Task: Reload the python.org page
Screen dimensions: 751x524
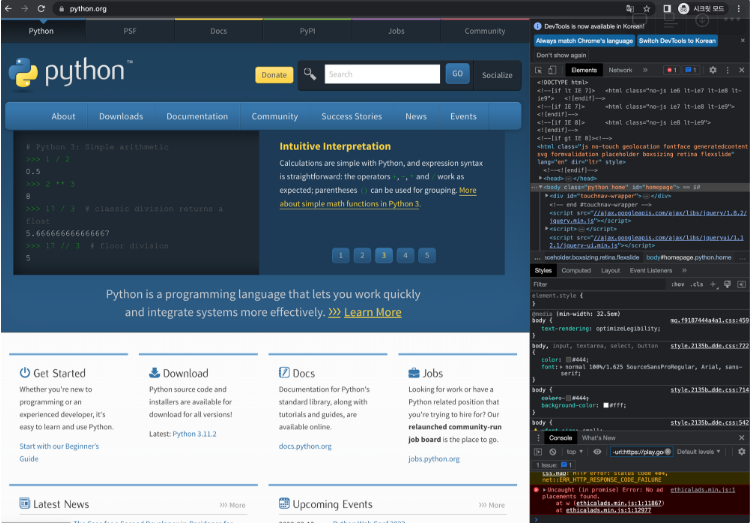Action: pyautogui.click(x=41, y=9)
